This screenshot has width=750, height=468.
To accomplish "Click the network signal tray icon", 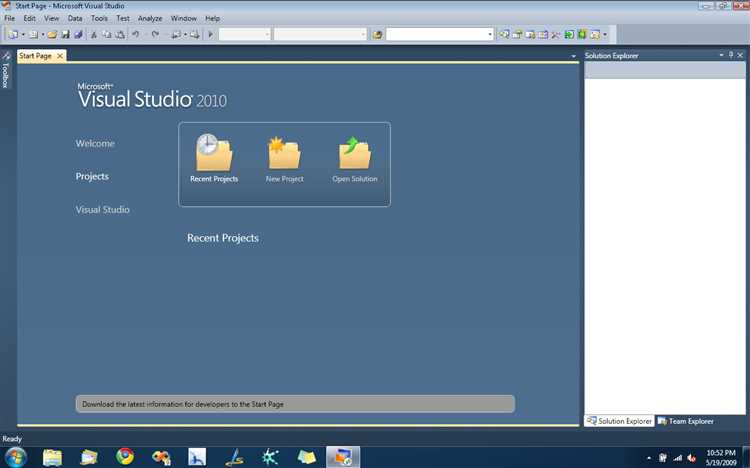I will pos(677,458).
